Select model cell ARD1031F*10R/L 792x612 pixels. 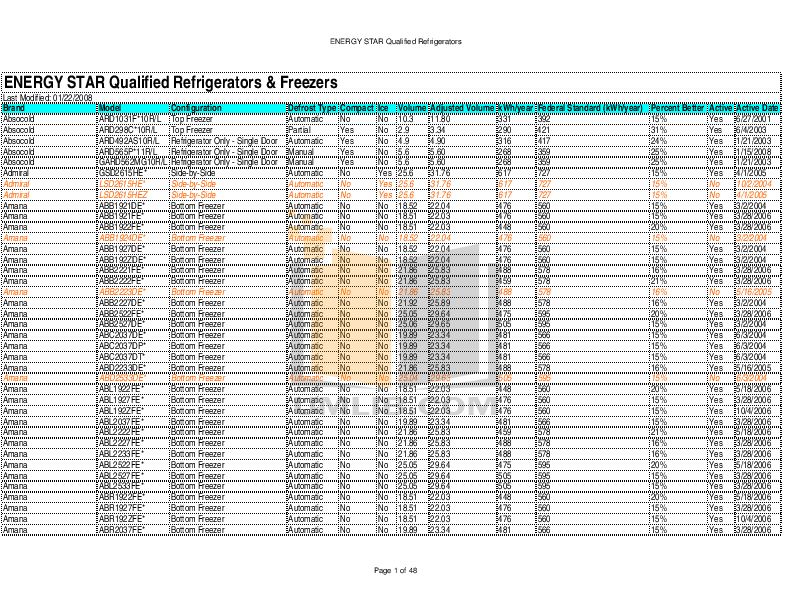128,118
